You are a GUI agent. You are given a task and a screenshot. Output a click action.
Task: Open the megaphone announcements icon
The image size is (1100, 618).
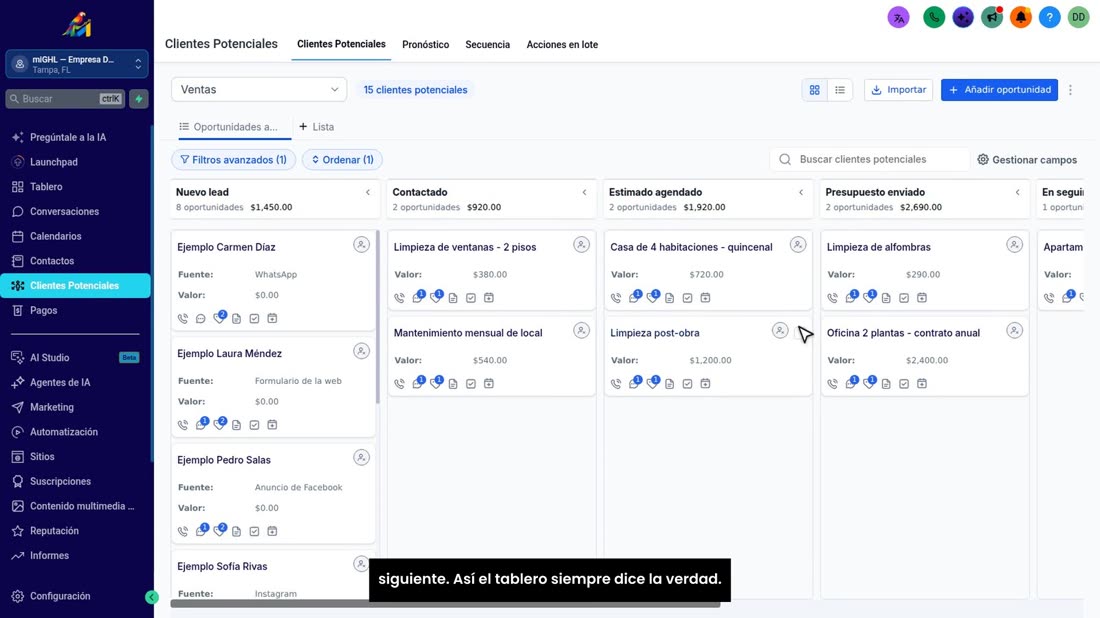click(x=992, y=18)
